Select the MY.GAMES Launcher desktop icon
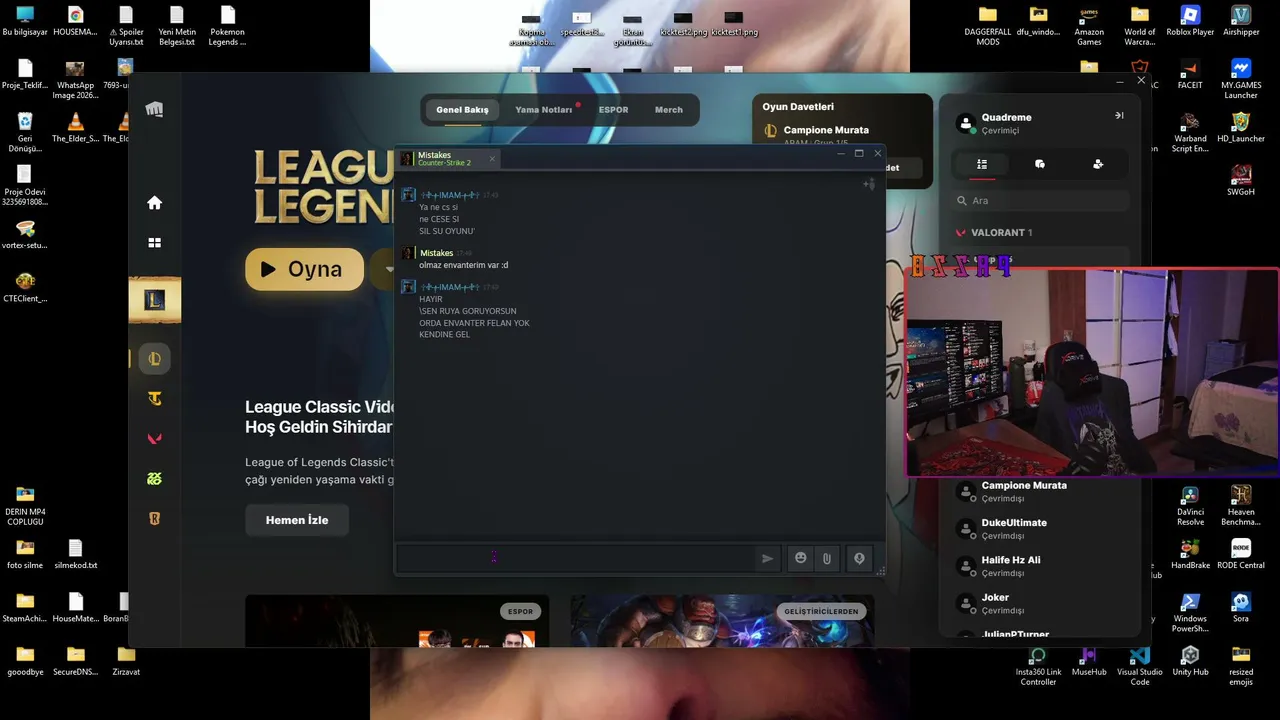1280x720 pixels. click(x=1241, y=80)
